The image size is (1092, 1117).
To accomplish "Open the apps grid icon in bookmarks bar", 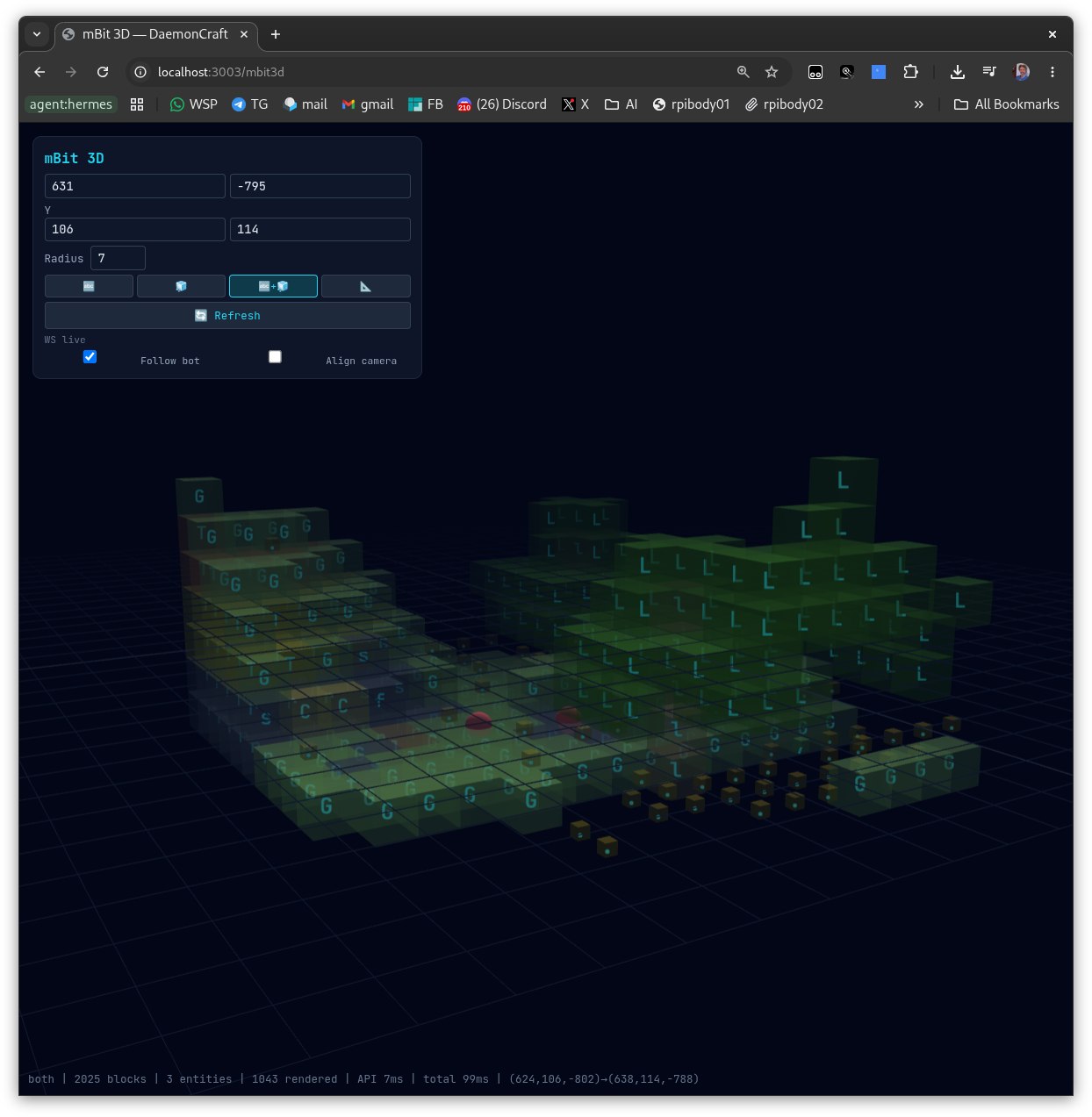I will (x=137, y=104).
